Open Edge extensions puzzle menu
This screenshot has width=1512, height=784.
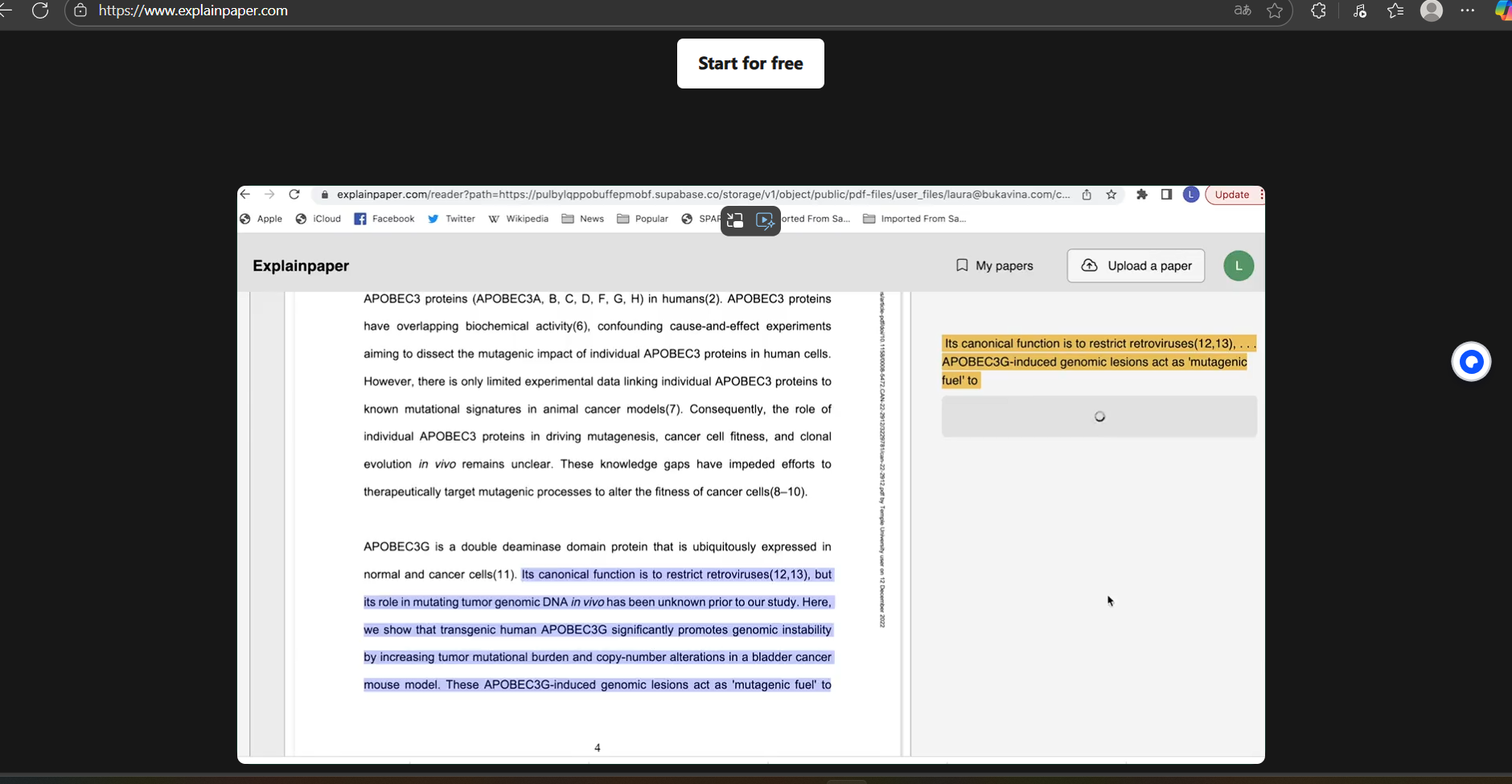click(x=1318, y=10)
